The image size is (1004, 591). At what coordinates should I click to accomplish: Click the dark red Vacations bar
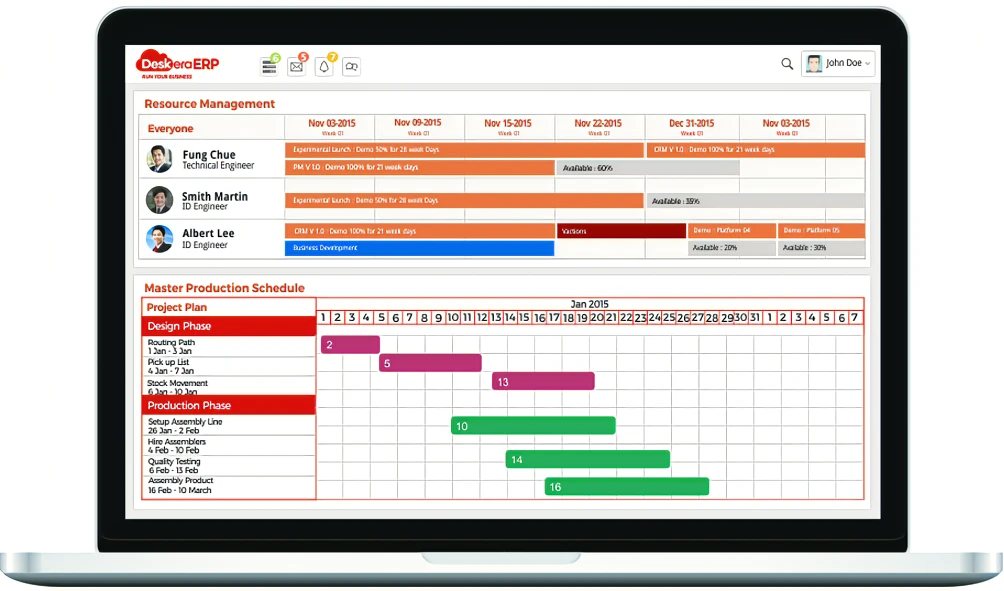coord(621,231)
